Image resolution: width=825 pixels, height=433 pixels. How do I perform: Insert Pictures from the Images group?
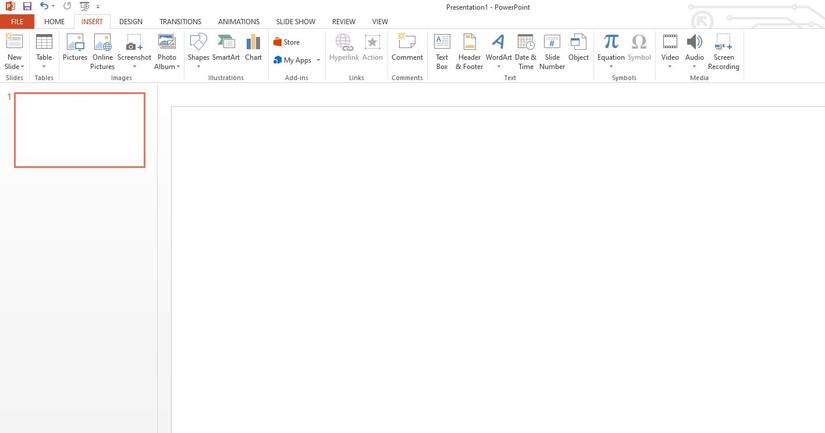75,47
